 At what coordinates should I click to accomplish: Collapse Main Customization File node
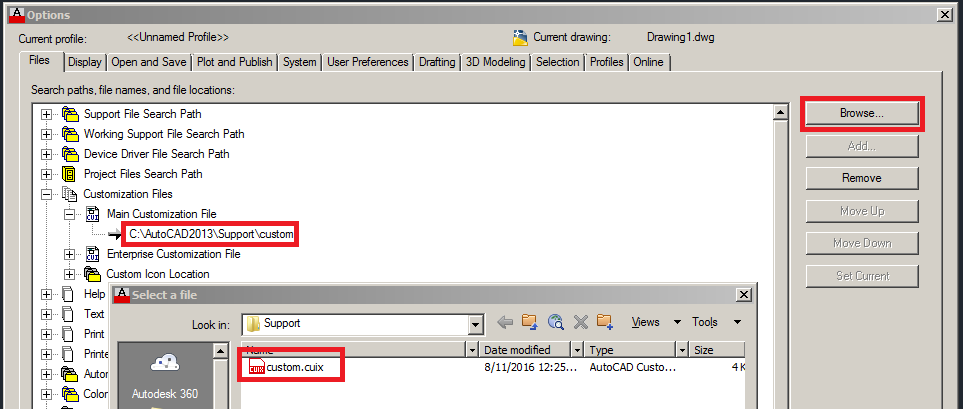point(69,214)
